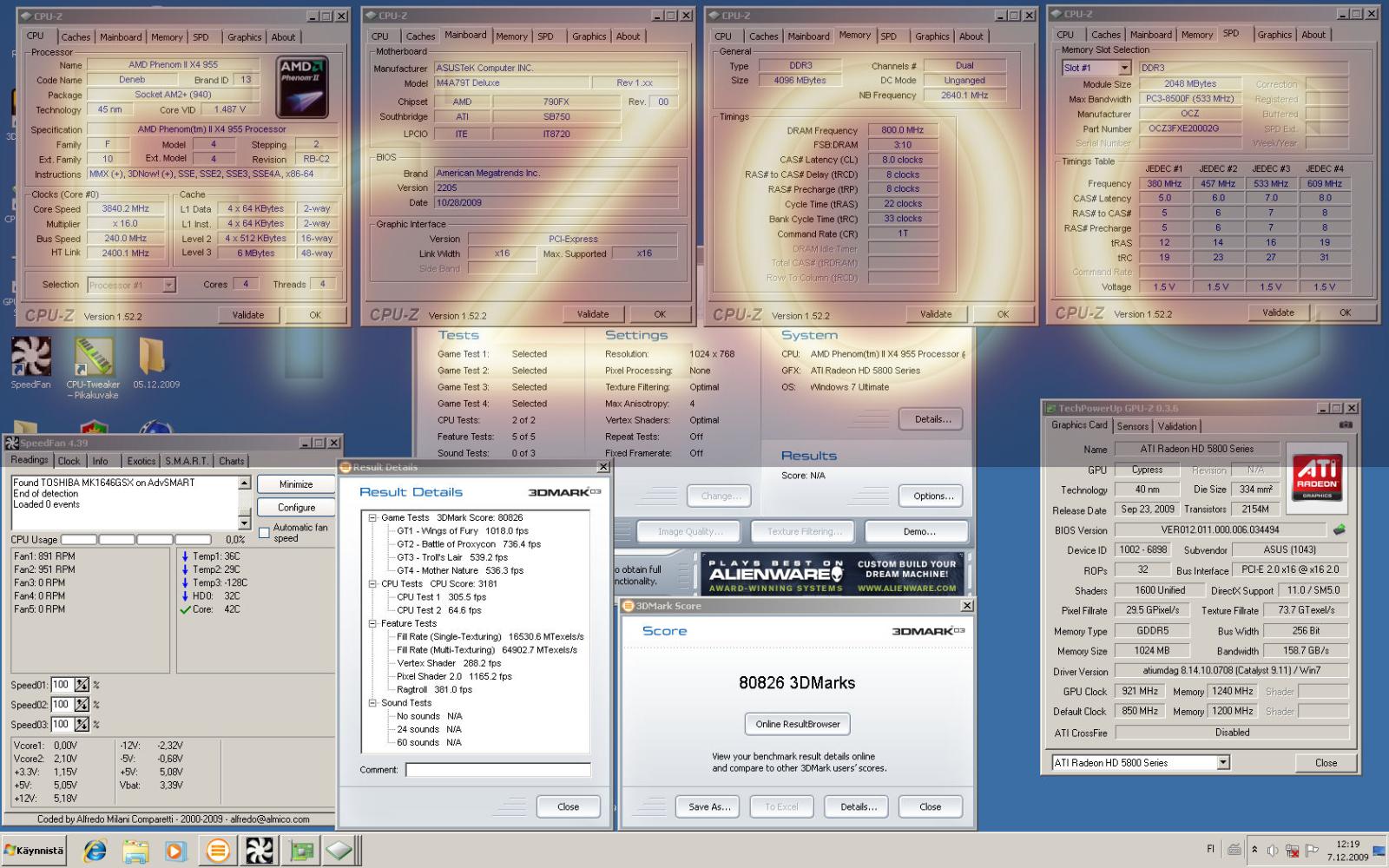Select 'GT1 - Wings of Fury' result row
Screen dimensions: 1389x868
(462, 531)
